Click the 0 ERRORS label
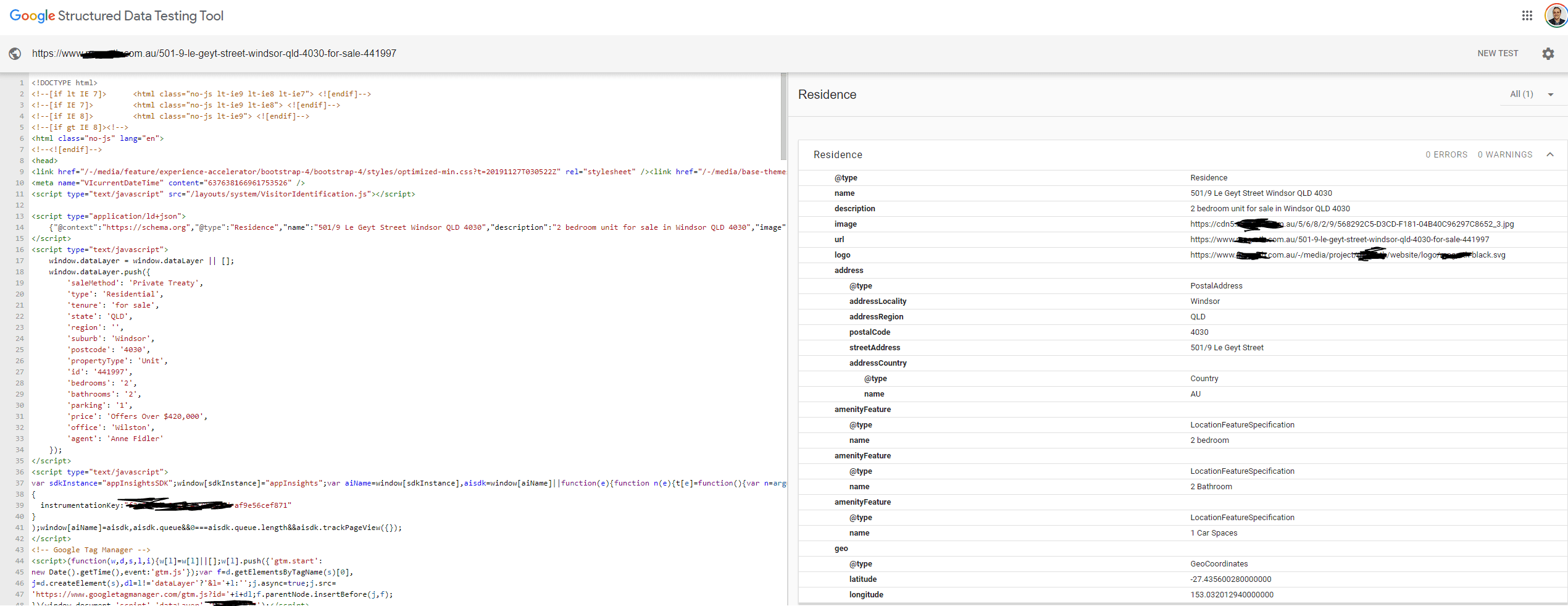Screen dimensions: 1568x606 pos(1446,154)
